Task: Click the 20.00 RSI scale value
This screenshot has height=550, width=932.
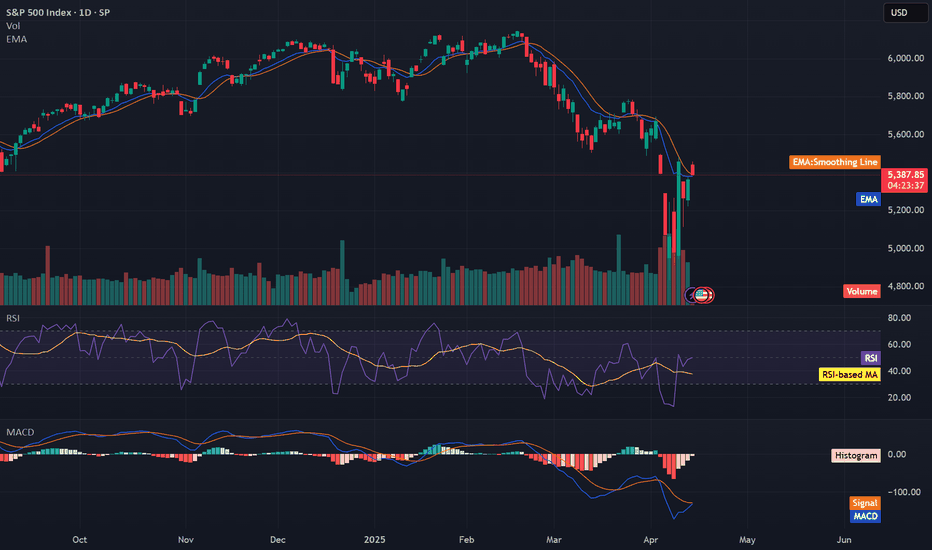Action: (899, 397)
